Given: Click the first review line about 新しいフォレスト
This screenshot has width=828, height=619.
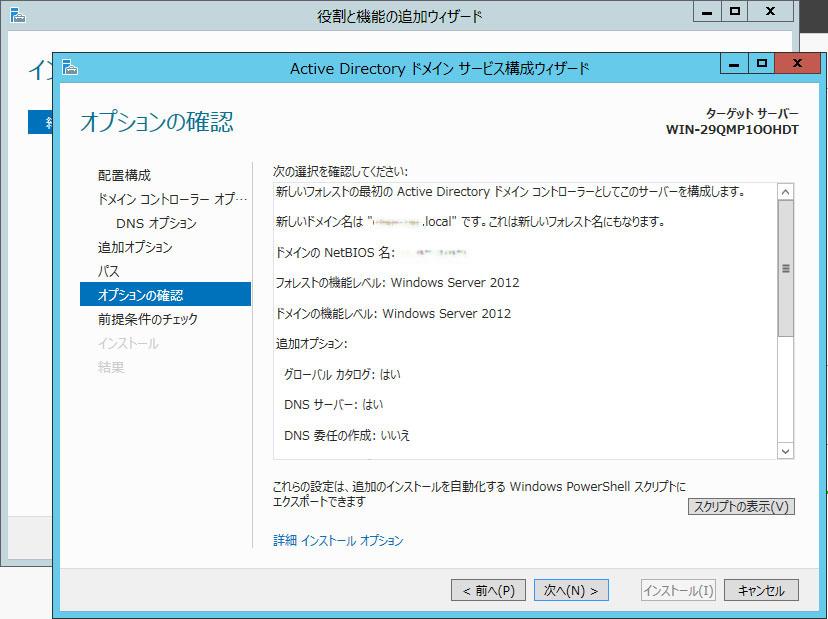Looking at the screenshot, I should click(510, 192).
